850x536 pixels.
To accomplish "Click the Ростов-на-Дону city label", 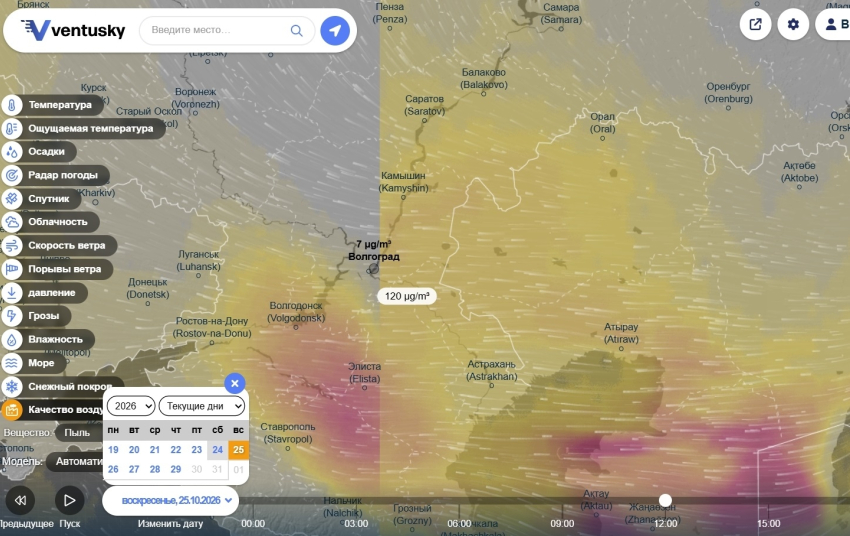I will click(212, 327).
